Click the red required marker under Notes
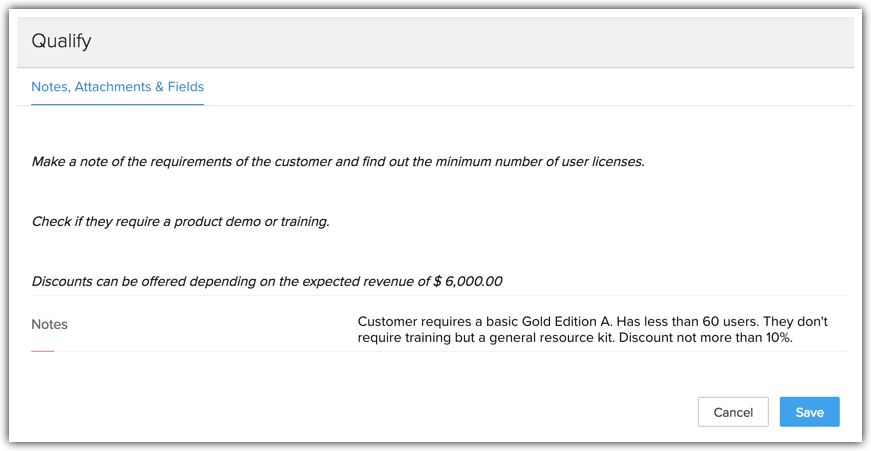Viewport: 871px width, 451px height. point(43,351)
